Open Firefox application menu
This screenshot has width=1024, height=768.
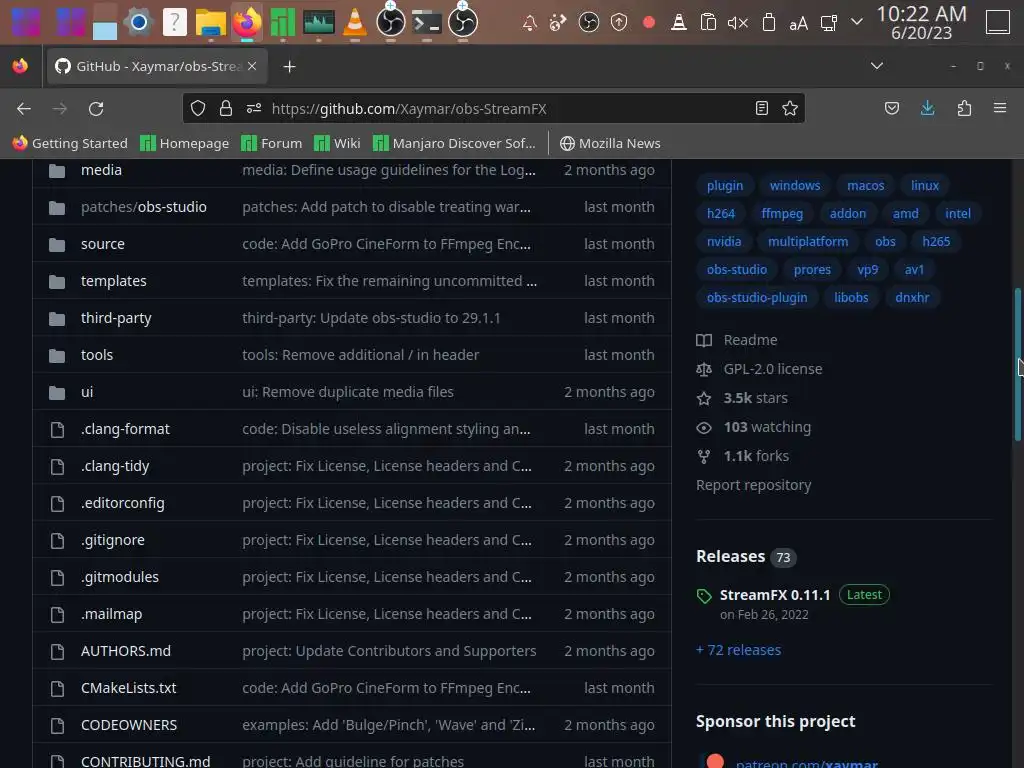1000,108
